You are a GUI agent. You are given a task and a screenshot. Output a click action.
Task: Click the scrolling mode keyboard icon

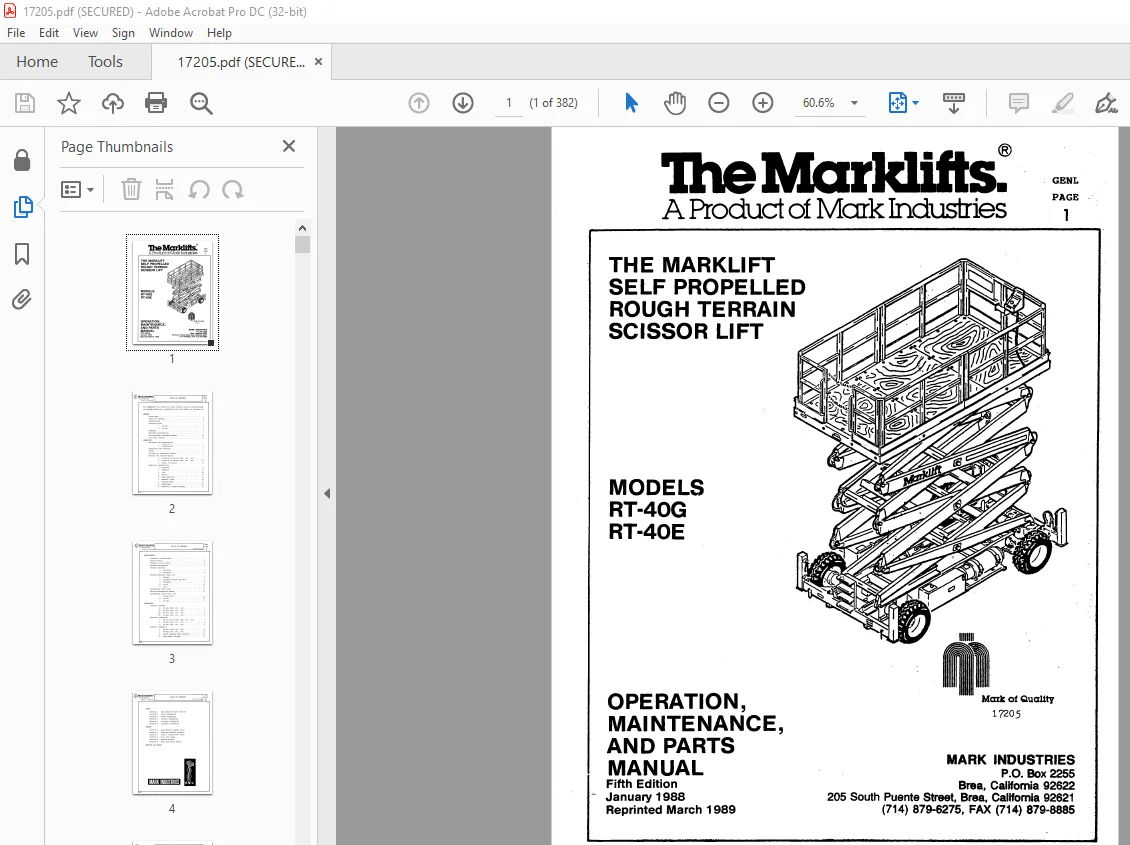pyautogui.click(x=953, y=103)
